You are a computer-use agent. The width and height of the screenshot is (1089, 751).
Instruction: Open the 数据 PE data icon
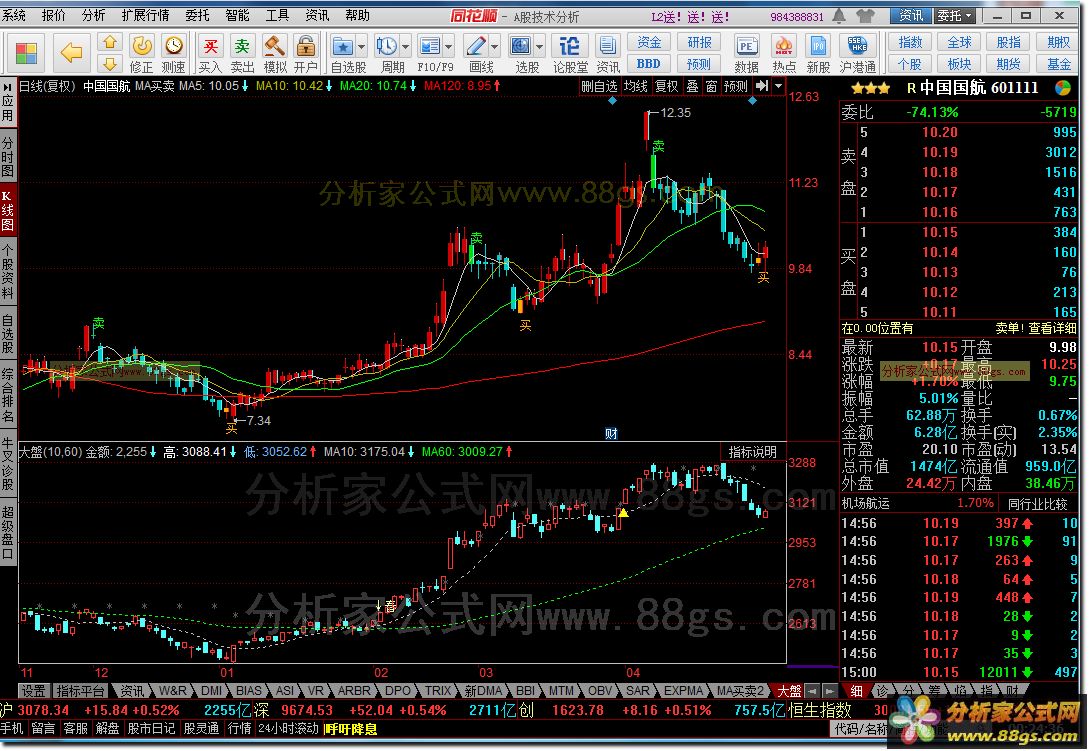click(747, 53)
